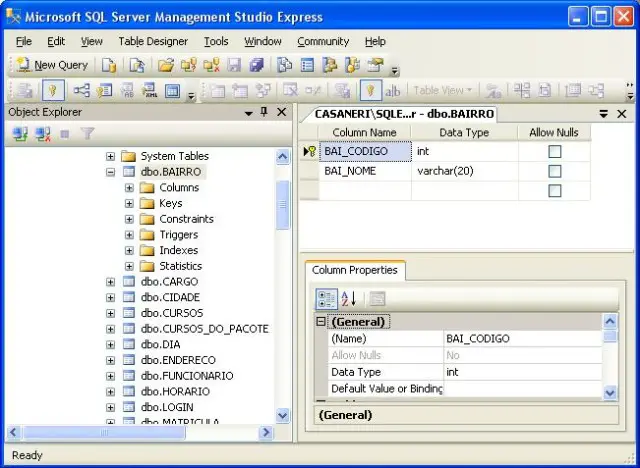Viewport: 640px width, 468px height.
Task: Open the Table Designer menu
Action: click(x=152, y=41)
